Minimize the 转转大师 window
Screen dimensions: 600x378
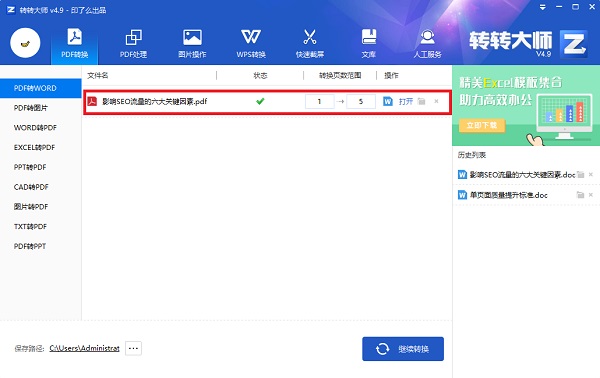point(559,7)
